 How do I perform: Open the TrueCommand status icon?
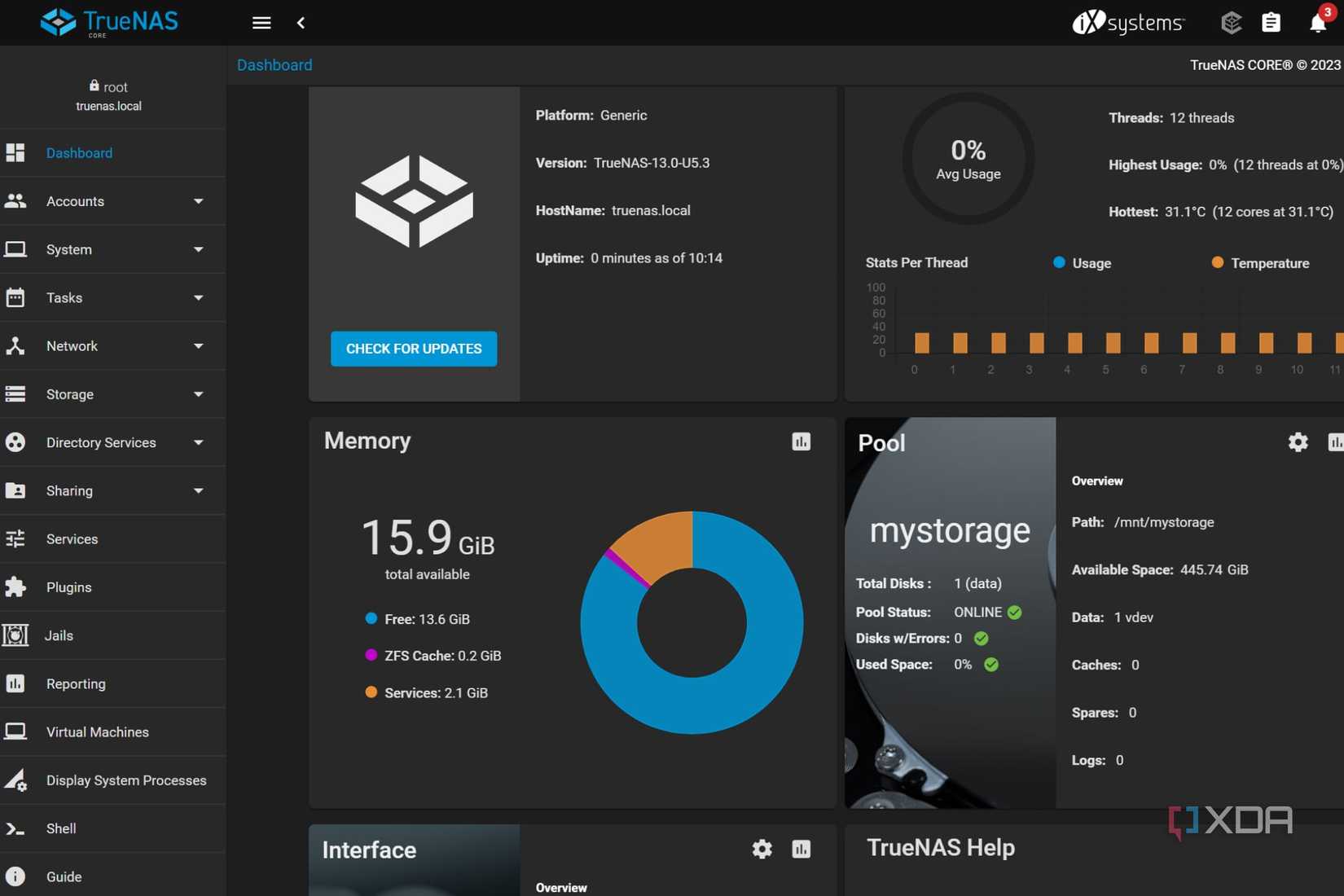click(x=1231, y=23)
